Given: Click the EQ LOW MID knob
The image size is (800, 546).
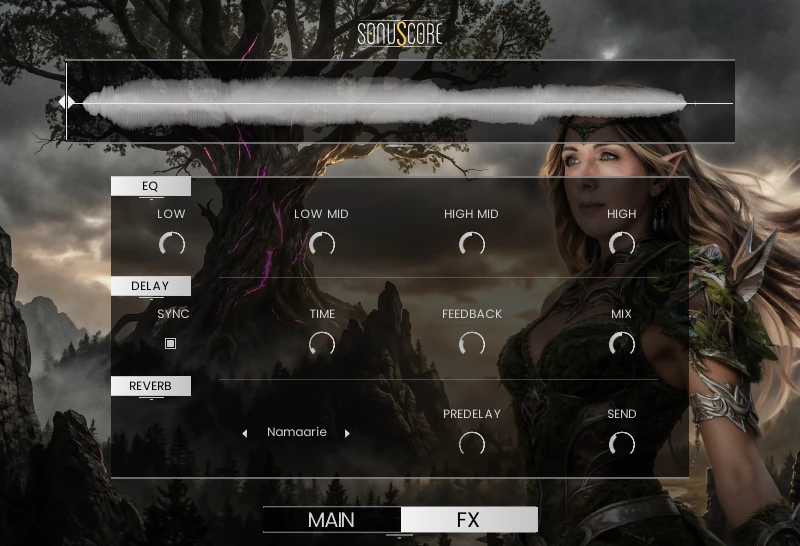Looking at the screenshot, I should pyautogui.click(x=321, y=244).
